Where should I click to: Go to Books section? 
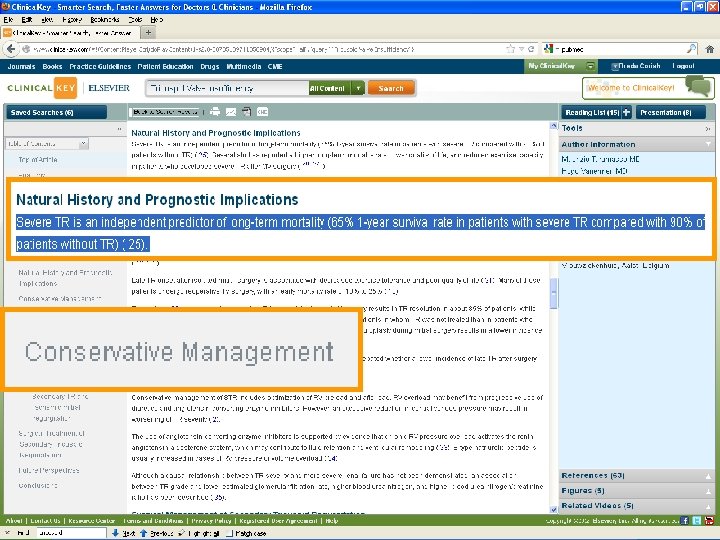point(52,67)
